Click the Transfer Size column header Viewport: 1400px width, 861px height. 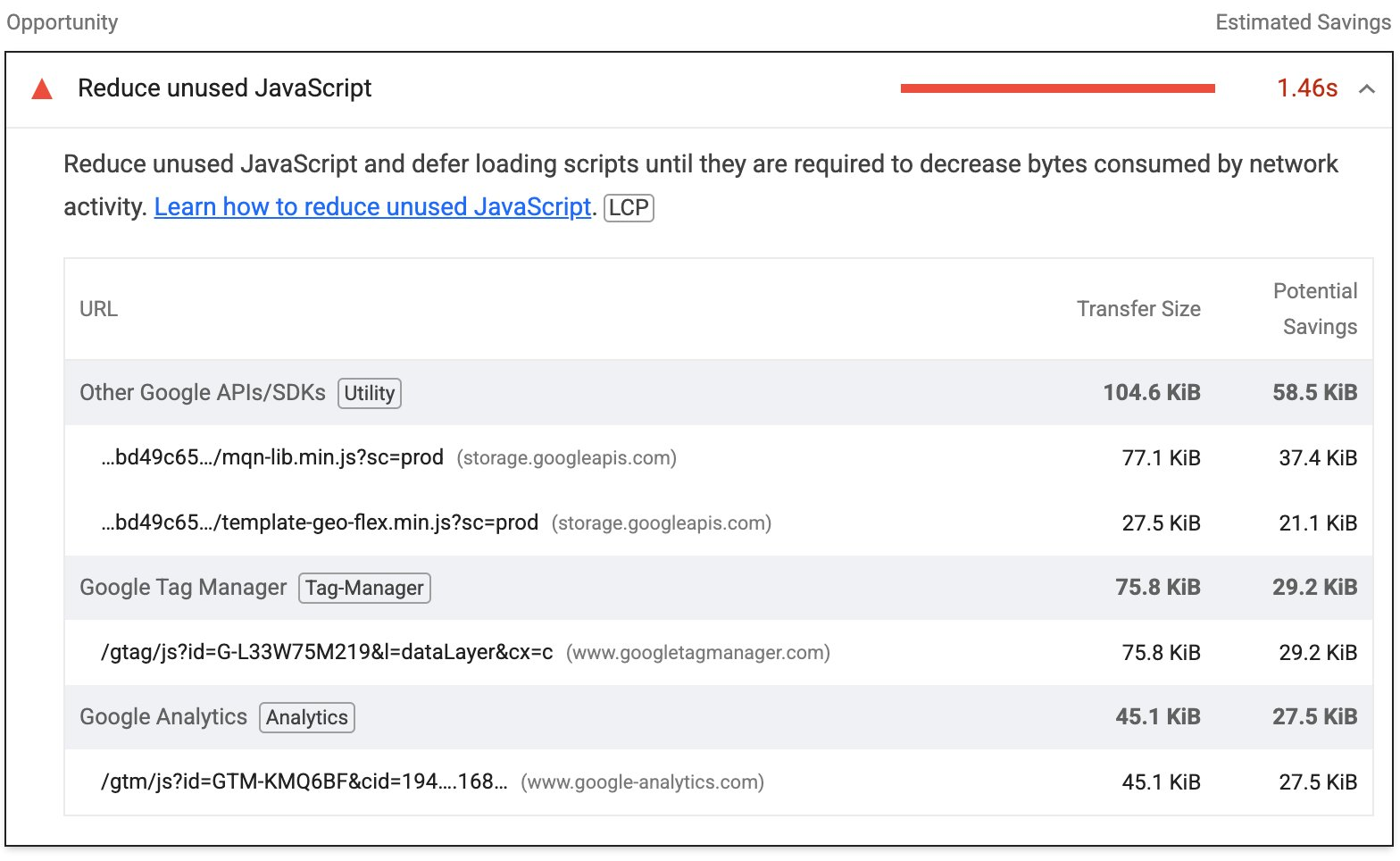1137,309
